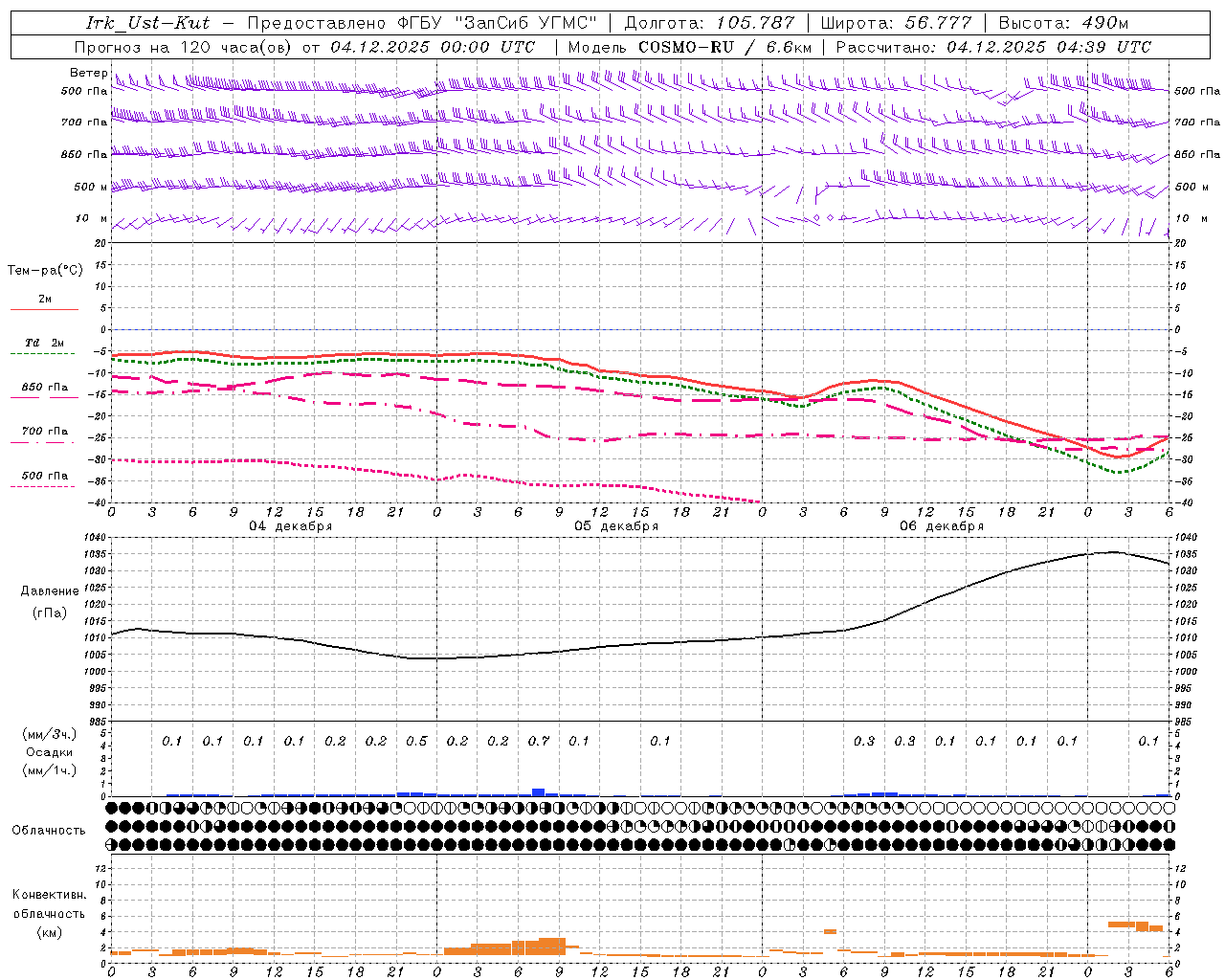Screen dimensions: 1225x980
Task: Select the elevation text Высота: 490м
Action: (x=1063, y=23)
